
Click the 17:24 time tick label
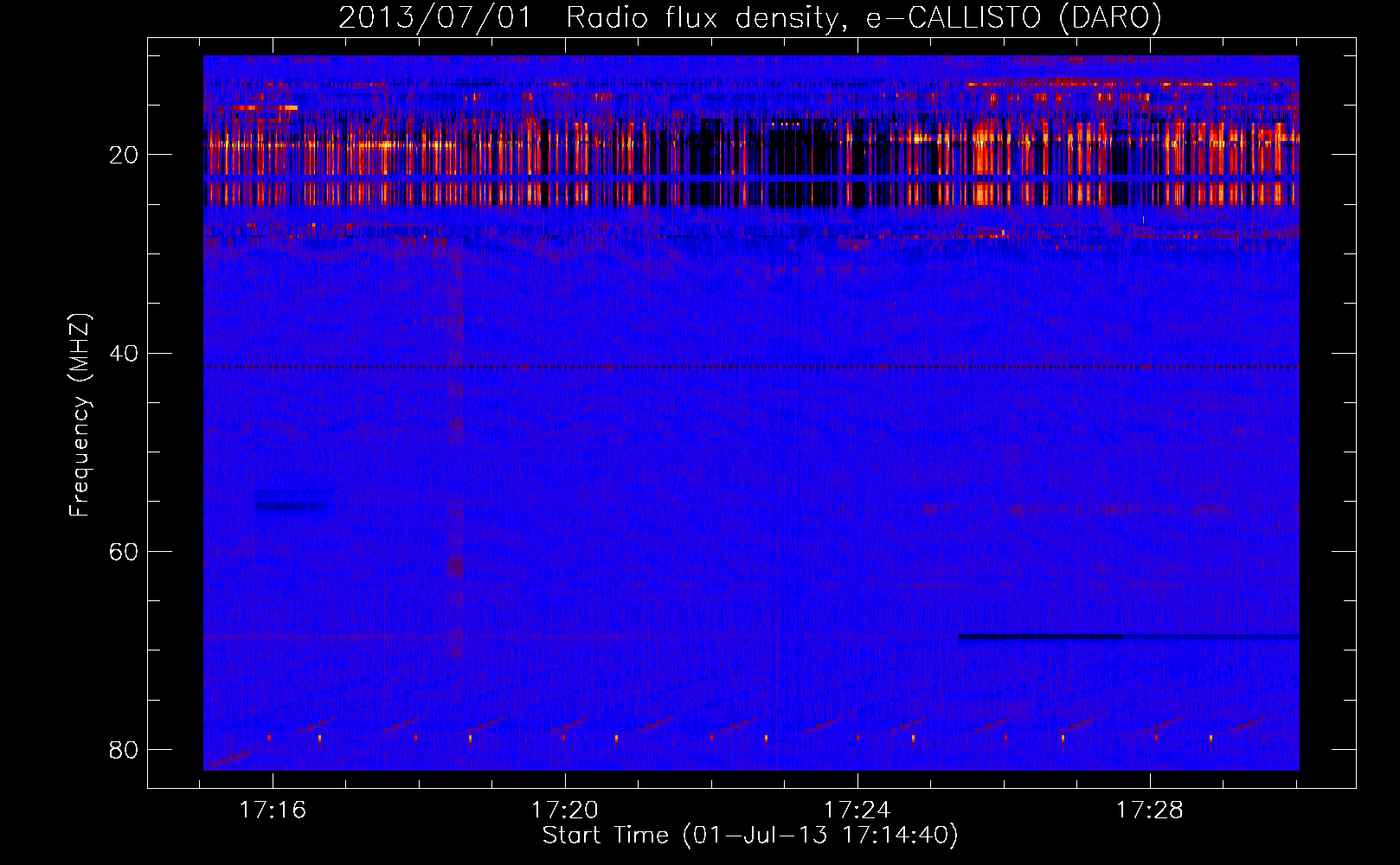point(857,810)
